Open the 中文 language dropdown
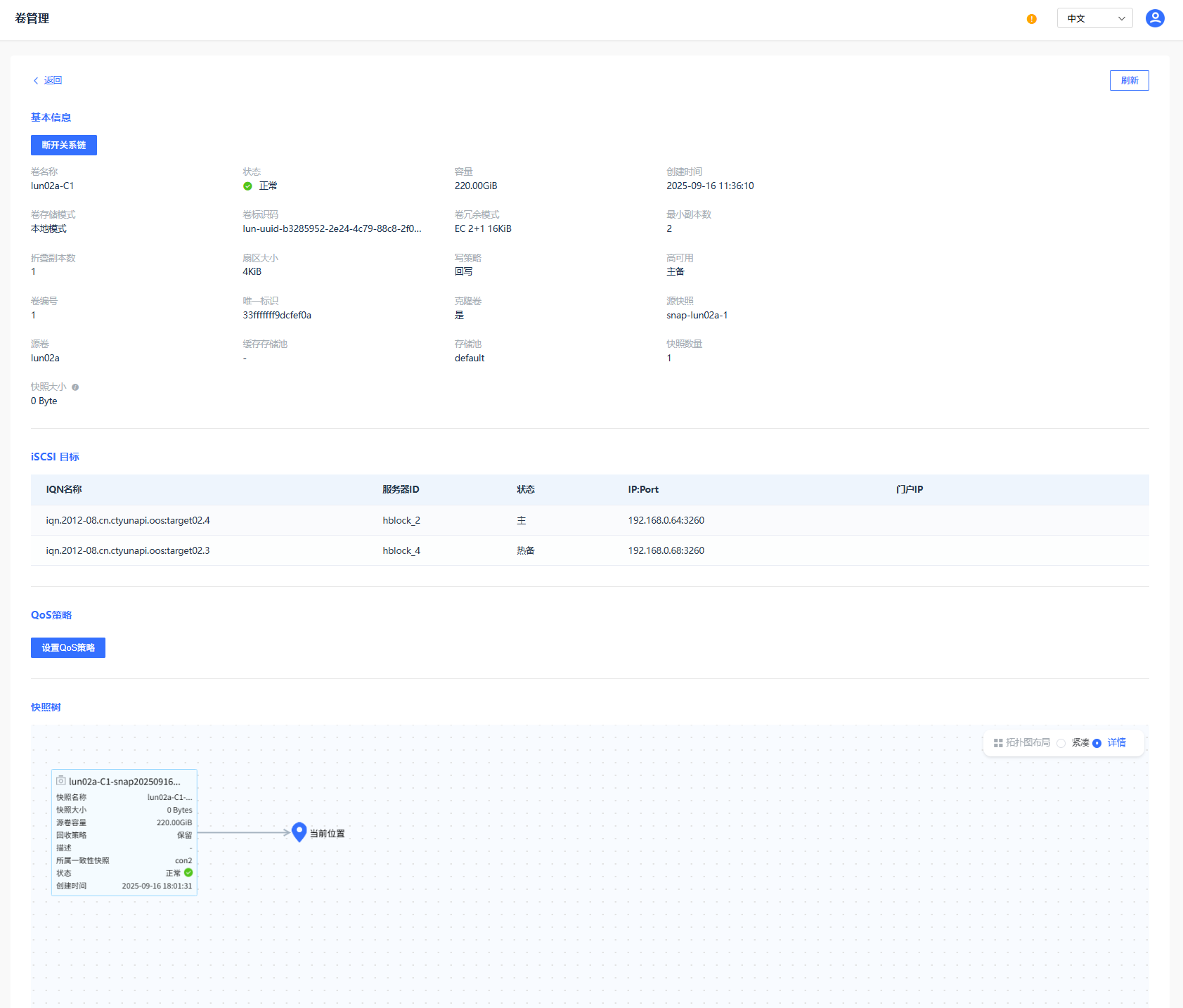This screenshot has height=1008, width=1183. [x=1094, y=18]
